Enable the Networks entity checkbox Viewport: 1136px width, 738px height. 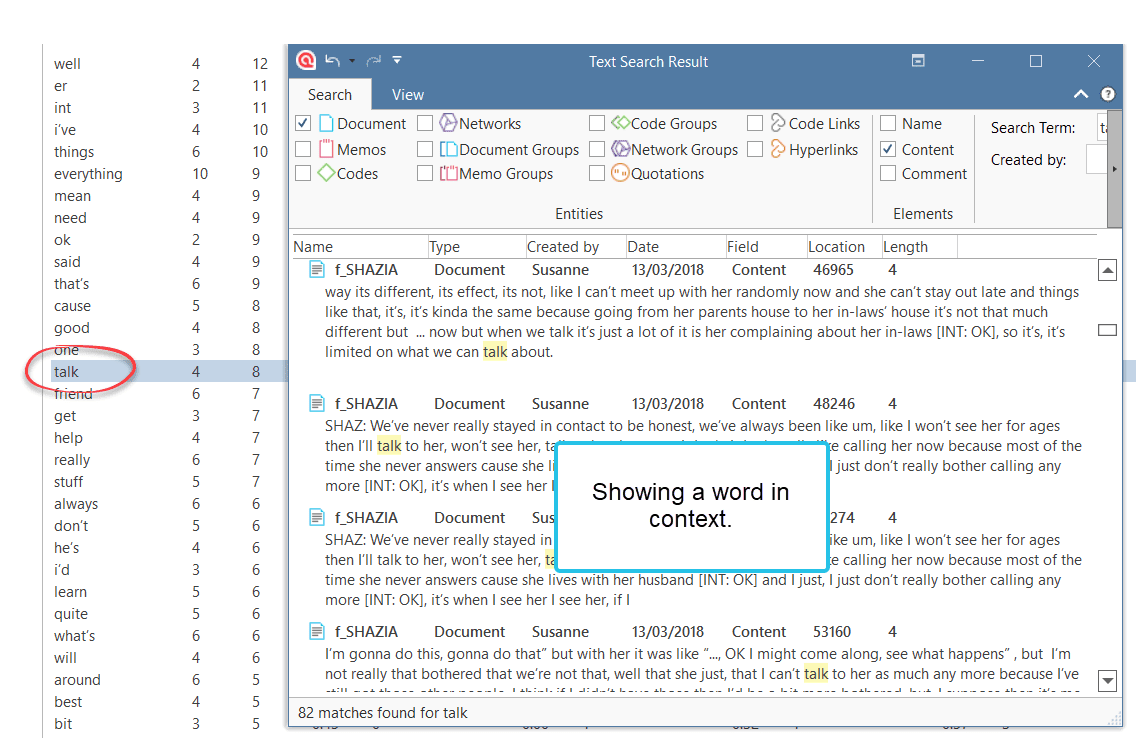pyautogui.click(x=425, y=124)
